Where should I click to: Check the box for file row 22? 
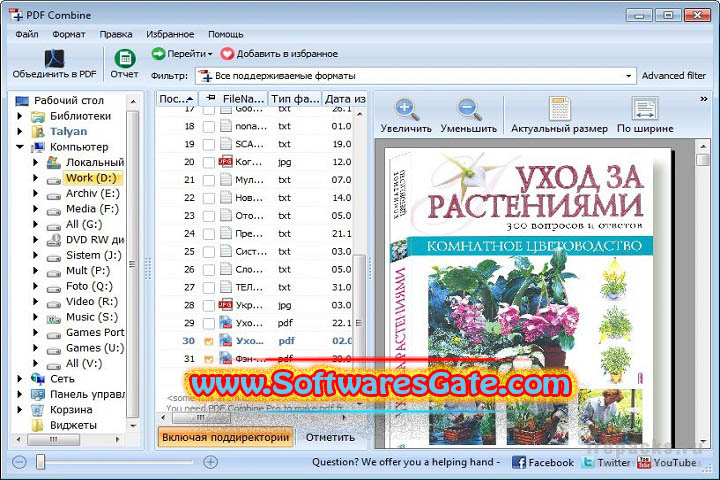(209, 198)
